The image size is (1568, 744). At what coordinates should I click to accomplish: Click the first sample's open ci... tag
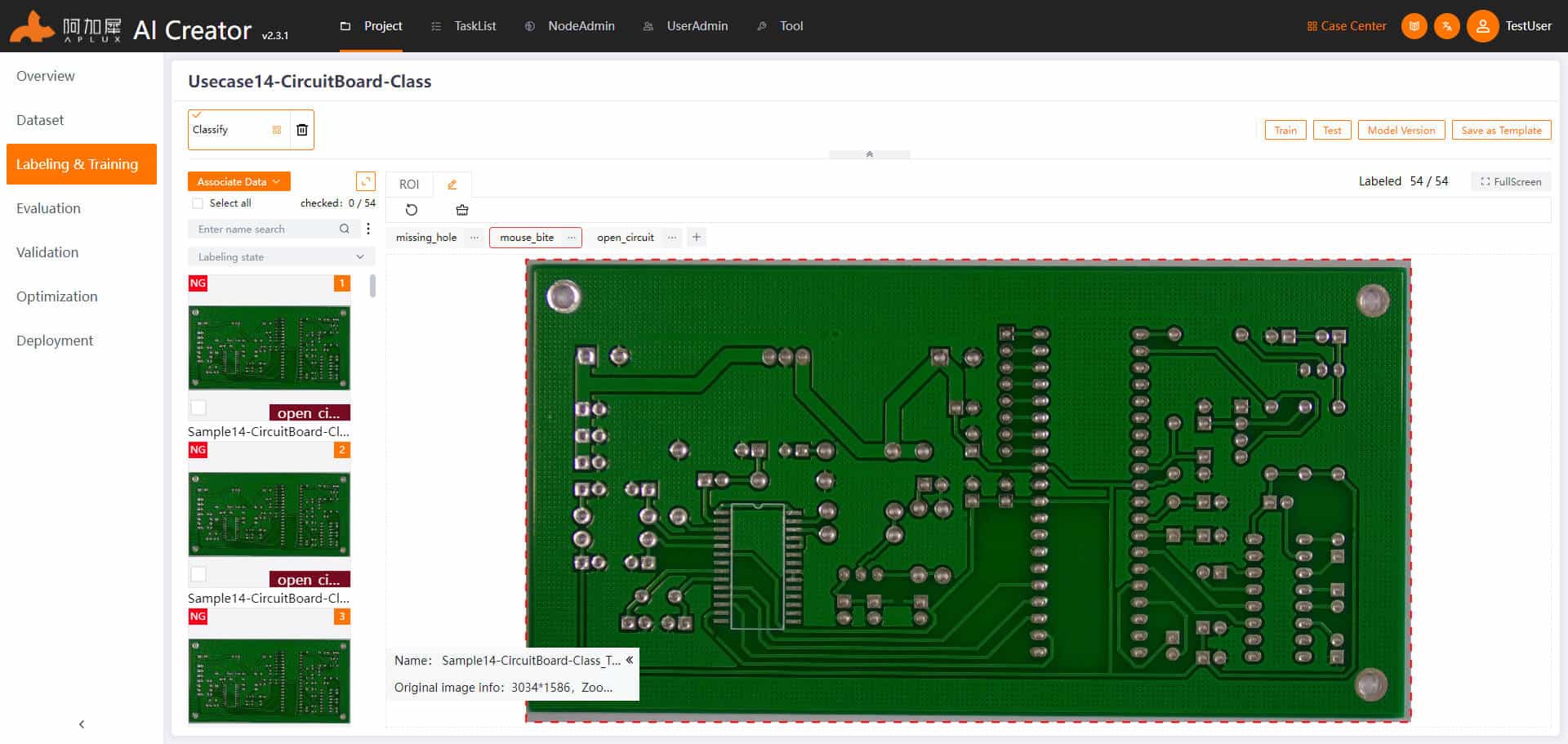310,412
